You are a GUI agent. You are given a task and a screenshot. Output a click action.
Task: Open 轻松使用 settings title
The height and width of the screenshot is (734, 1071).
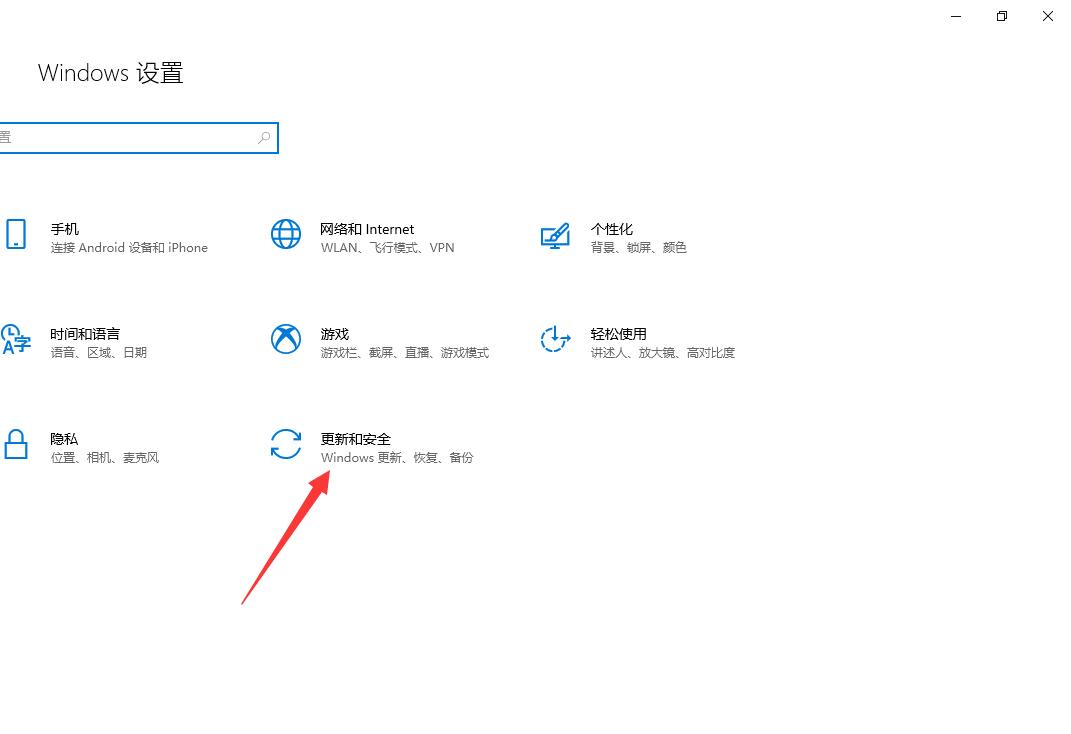pos(618,334)
